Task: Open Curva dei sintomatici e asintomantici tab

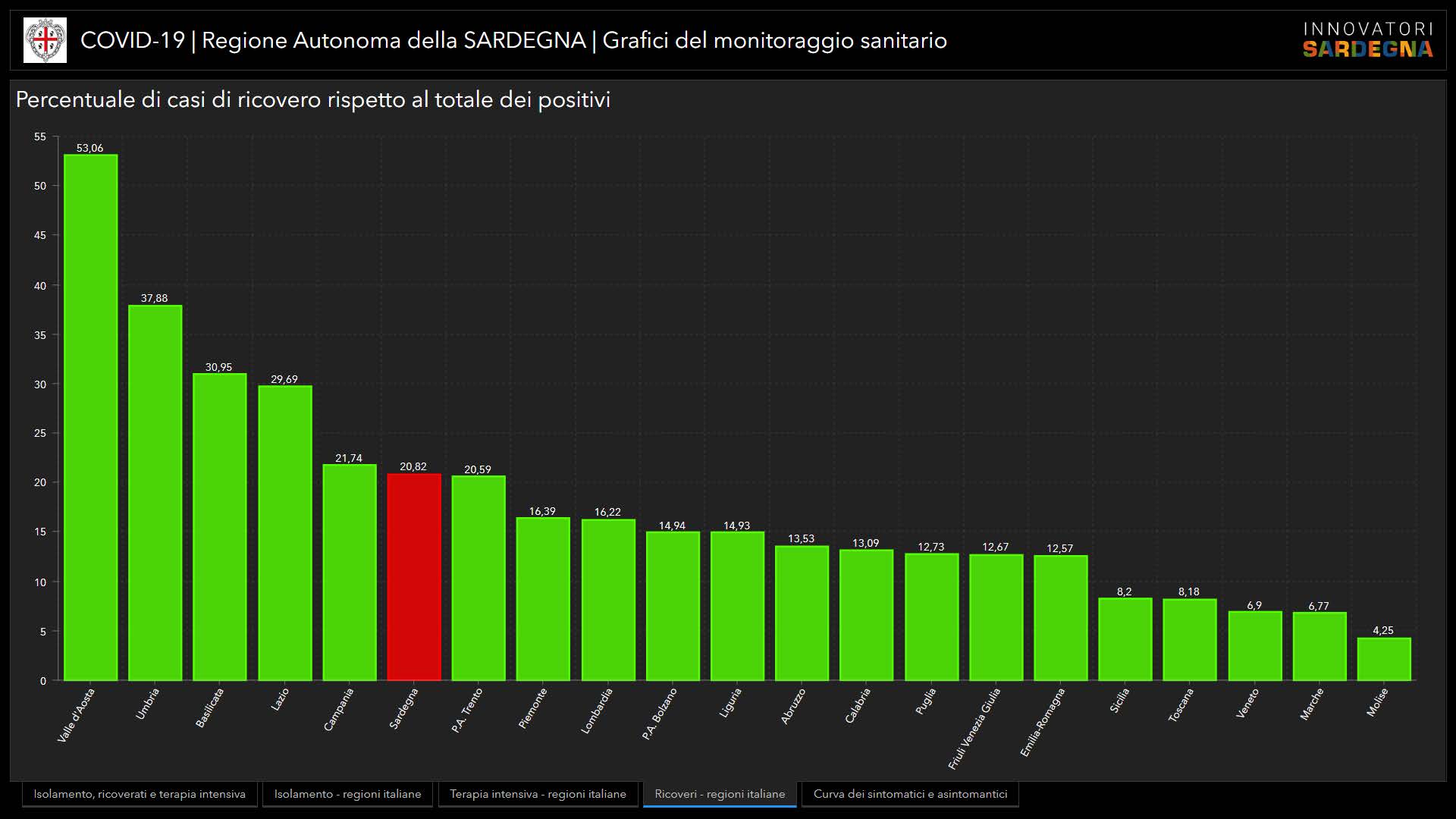Action: (910, 794)
